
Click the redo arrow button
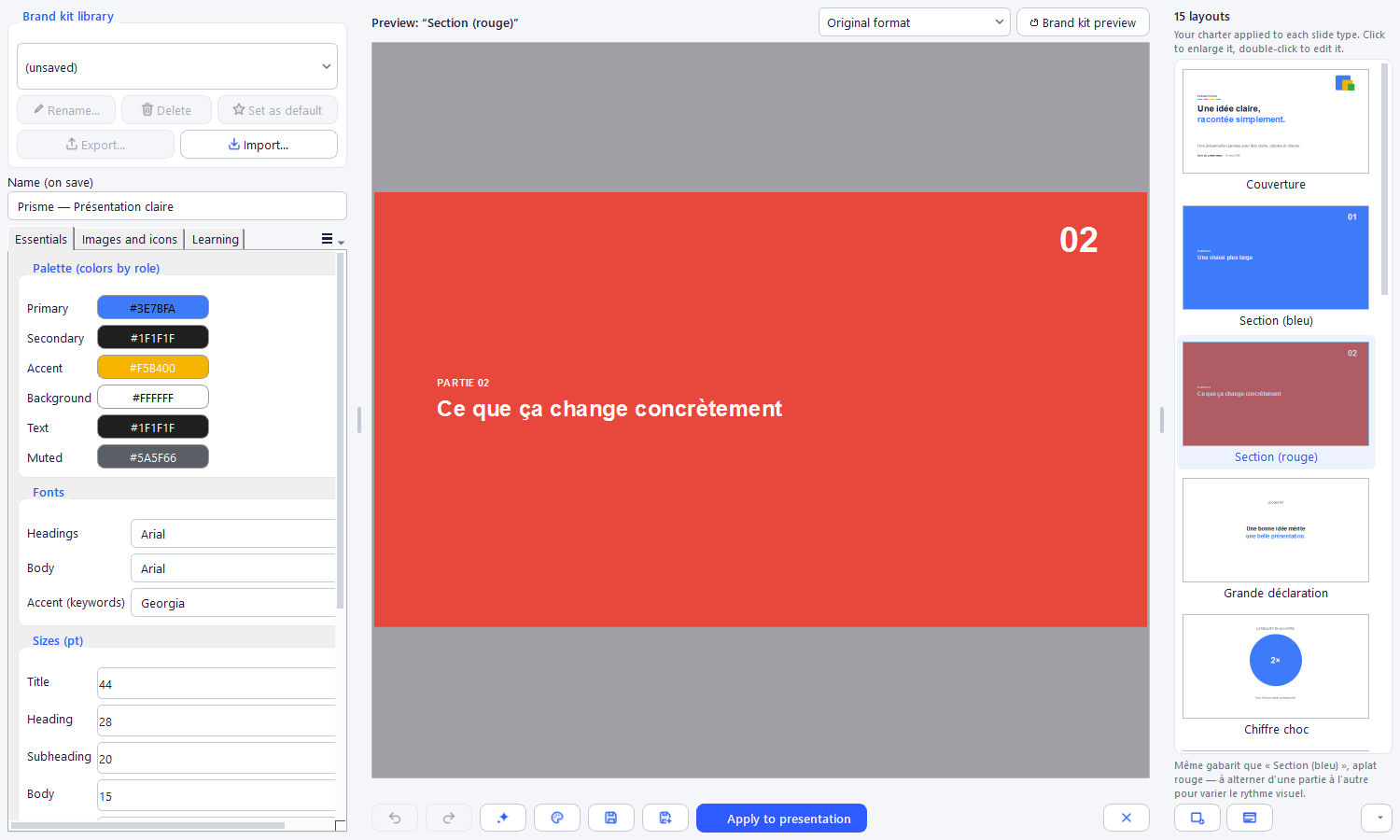point(449,818)
